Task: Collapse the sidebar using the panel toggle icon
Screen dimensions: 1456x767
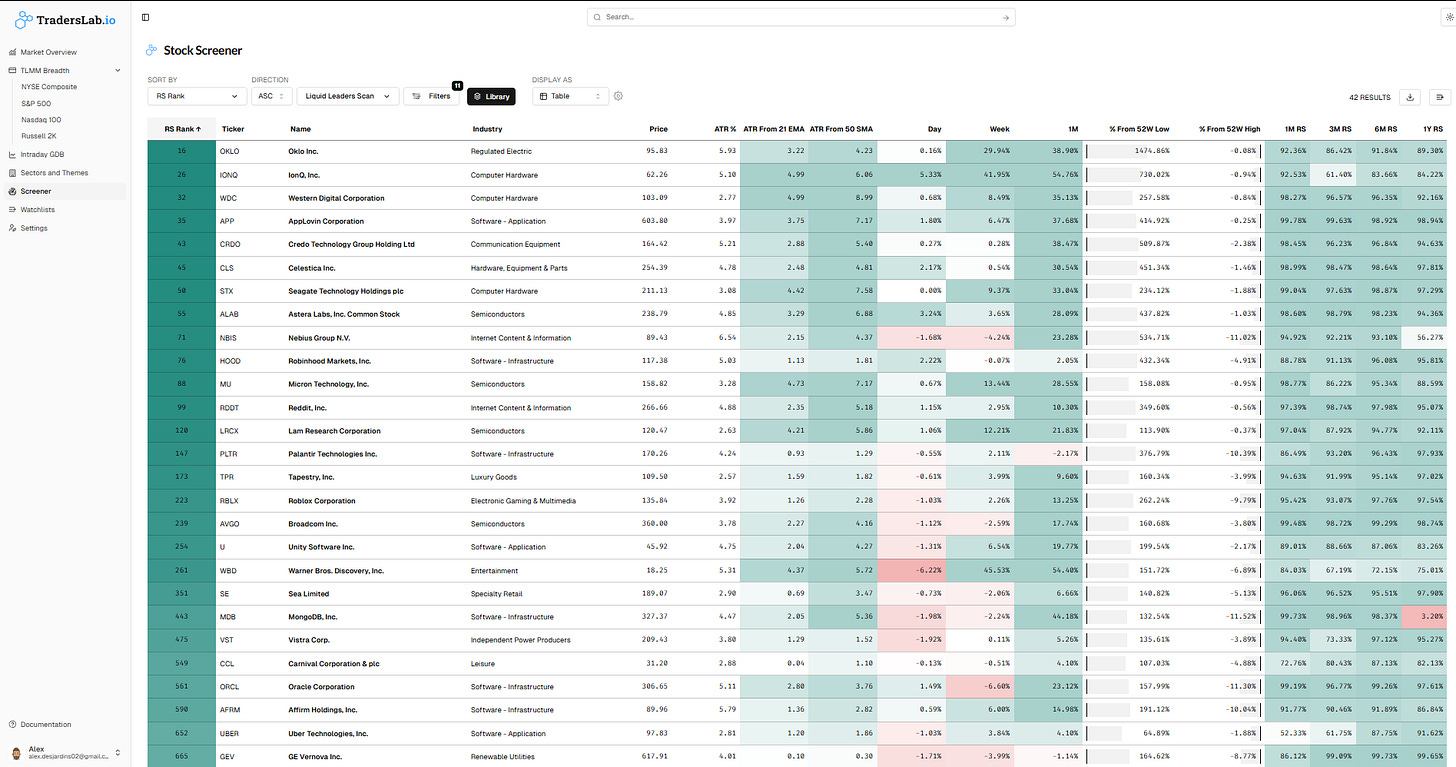Action: tap(146, 17)
